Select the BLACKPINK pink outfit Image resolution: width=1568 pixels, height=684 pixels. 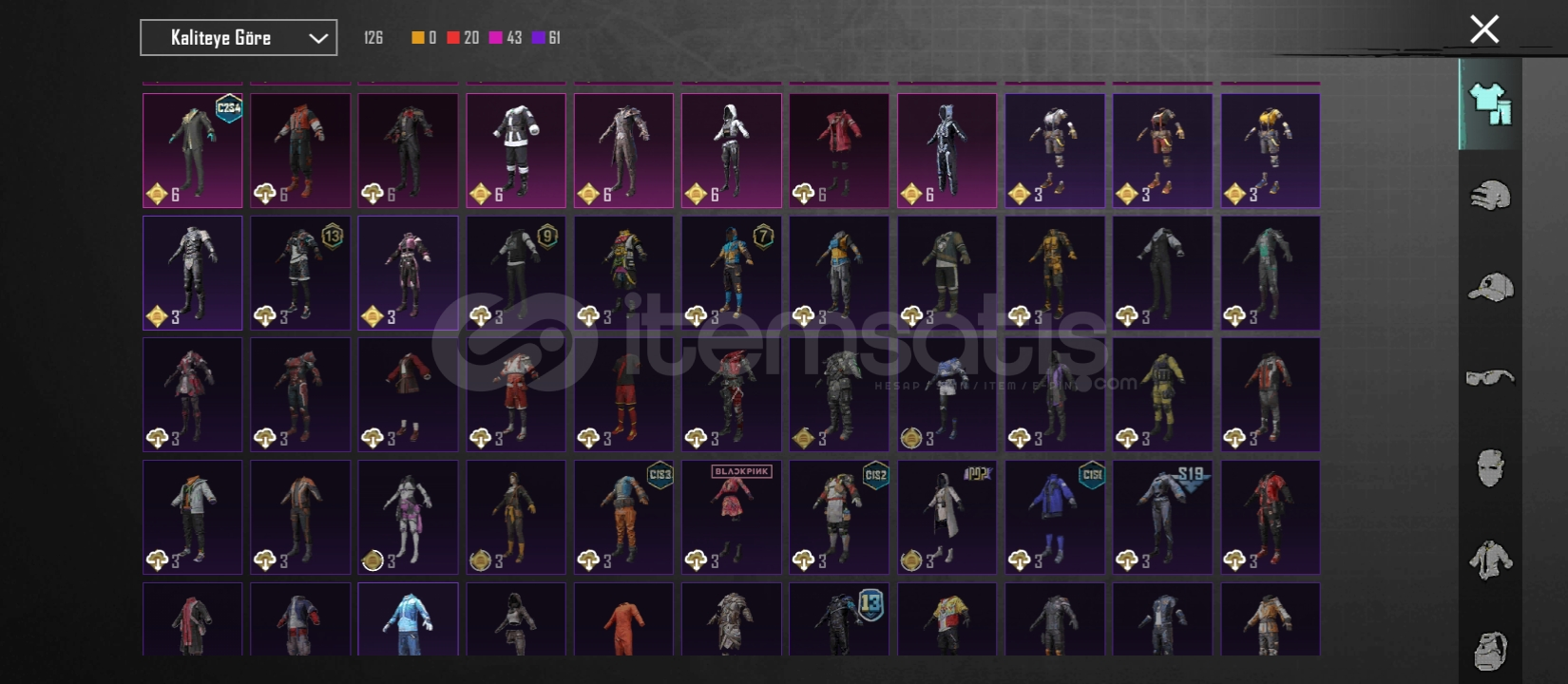point(732,518)
